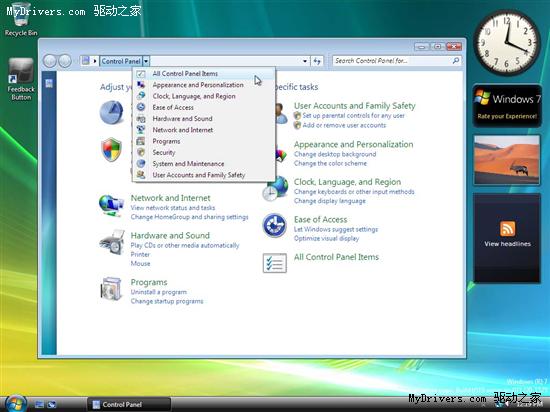This screenshot has height=412, width=550.
Task: Click the first quick launch taskbar icon
Action: coord(39,405)
